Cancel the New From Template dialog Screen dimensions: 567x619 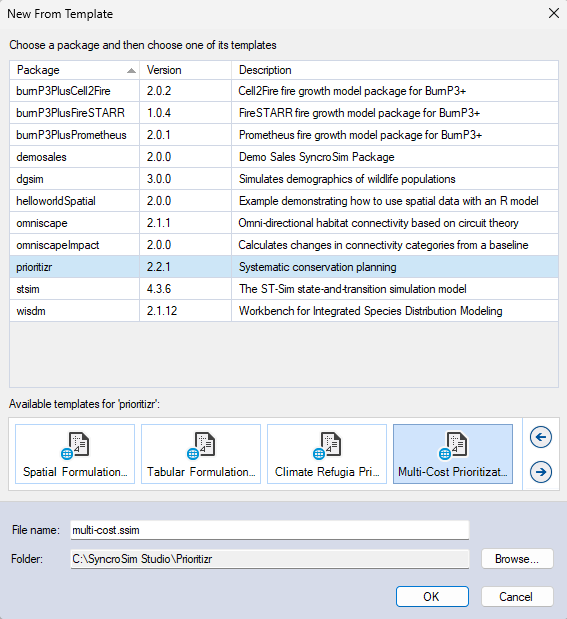click(517, 596)
